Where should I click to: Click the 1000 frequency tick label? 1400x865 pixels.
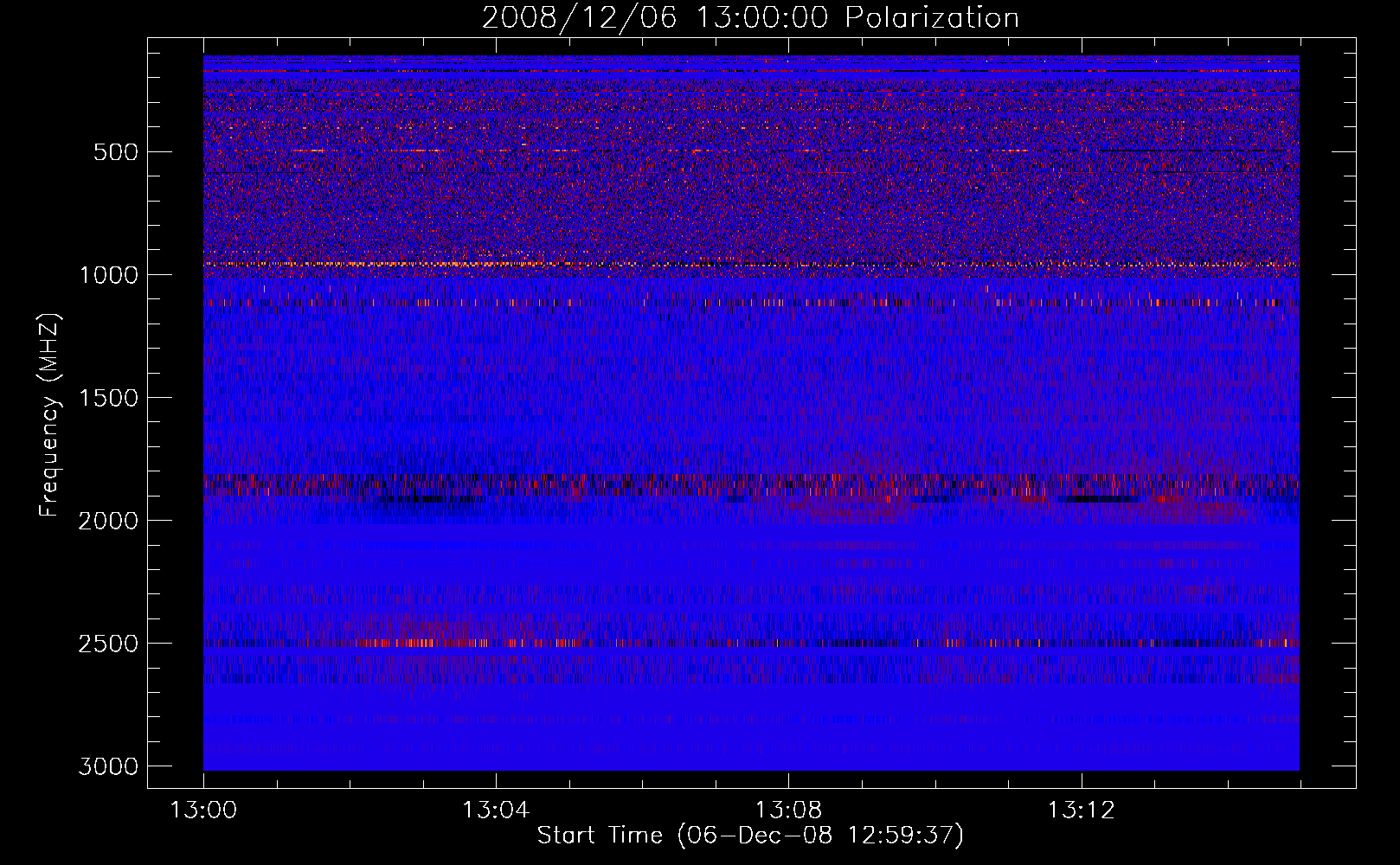[x=108, y=275]
